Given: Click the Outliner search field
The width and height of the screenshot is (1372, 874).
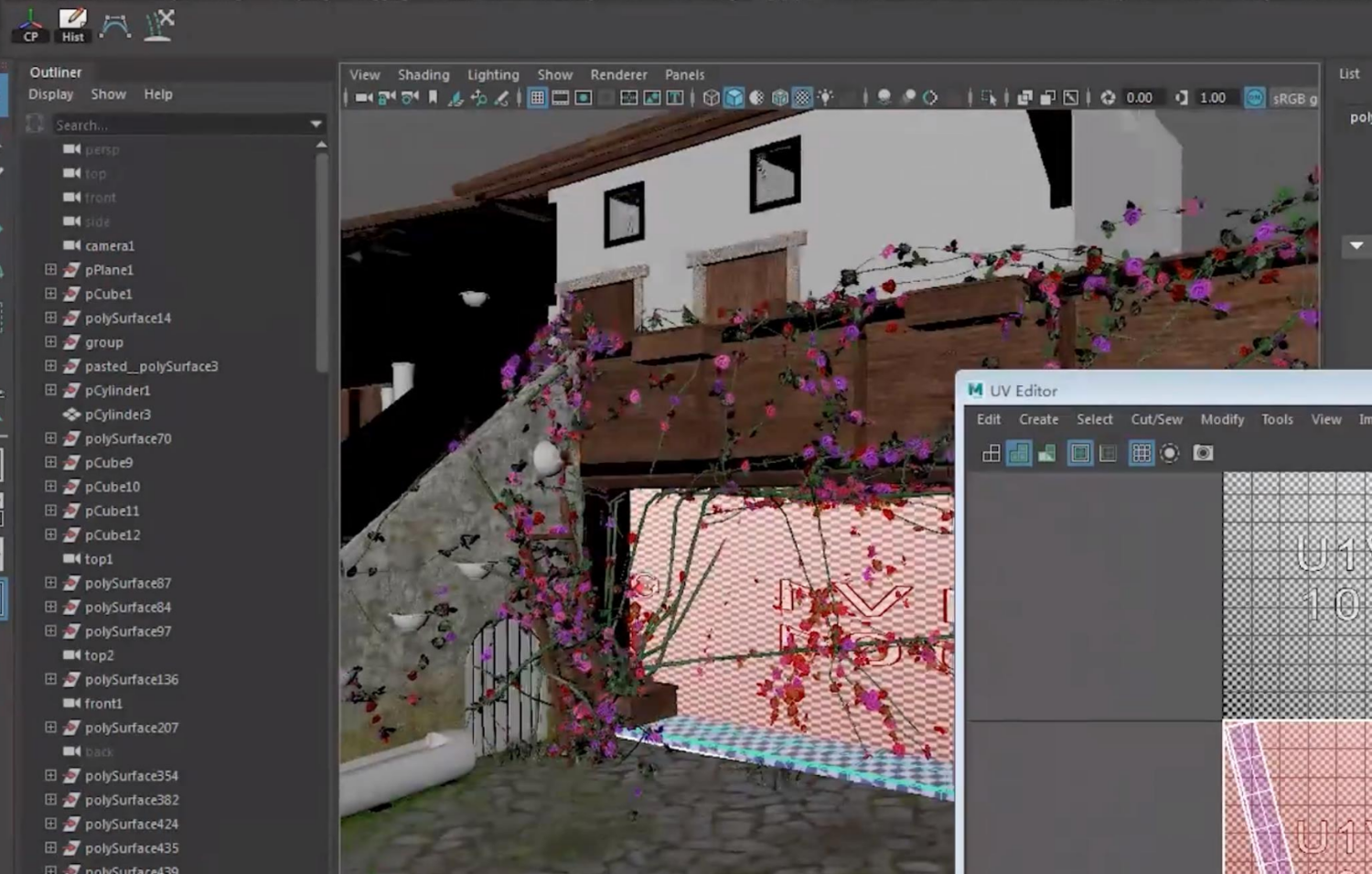Looking at the screenshot, I should pos(178,124).
